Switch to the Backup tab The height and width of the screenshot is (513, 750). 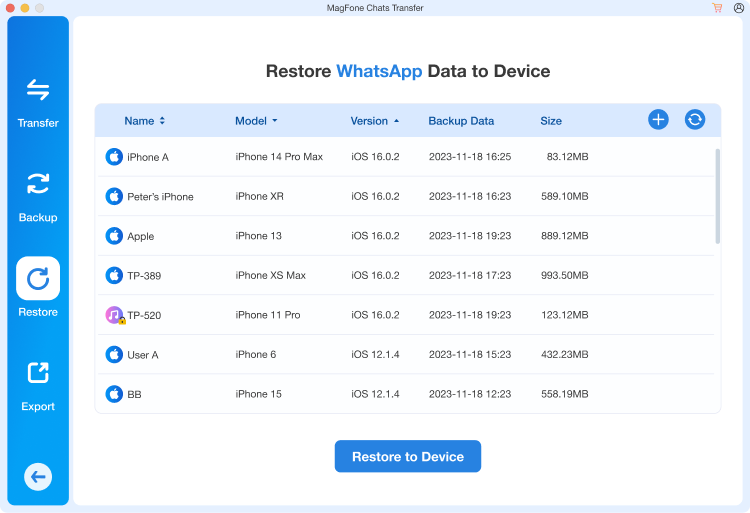coord(38,196)
